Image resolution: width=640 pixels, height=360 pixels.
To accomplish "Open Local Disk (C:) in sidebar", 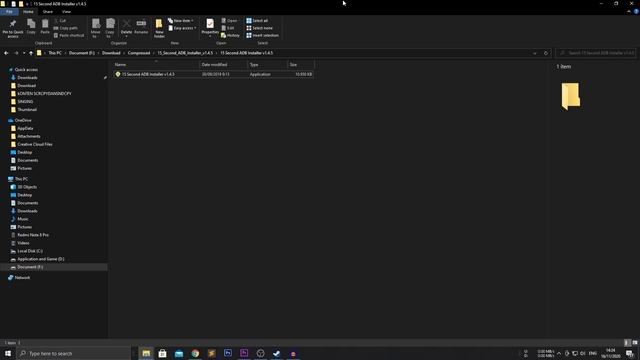I will 30,251.
